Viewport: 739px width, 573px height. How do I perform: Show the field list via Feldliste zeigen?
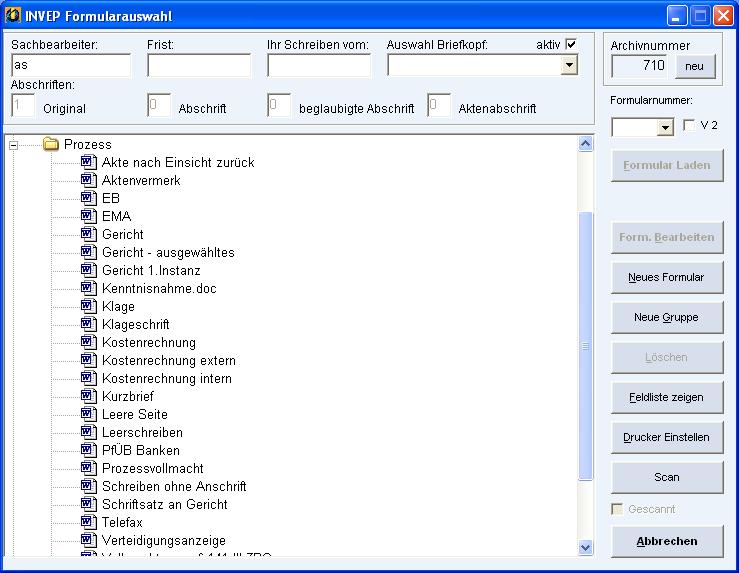coord(667,397)
